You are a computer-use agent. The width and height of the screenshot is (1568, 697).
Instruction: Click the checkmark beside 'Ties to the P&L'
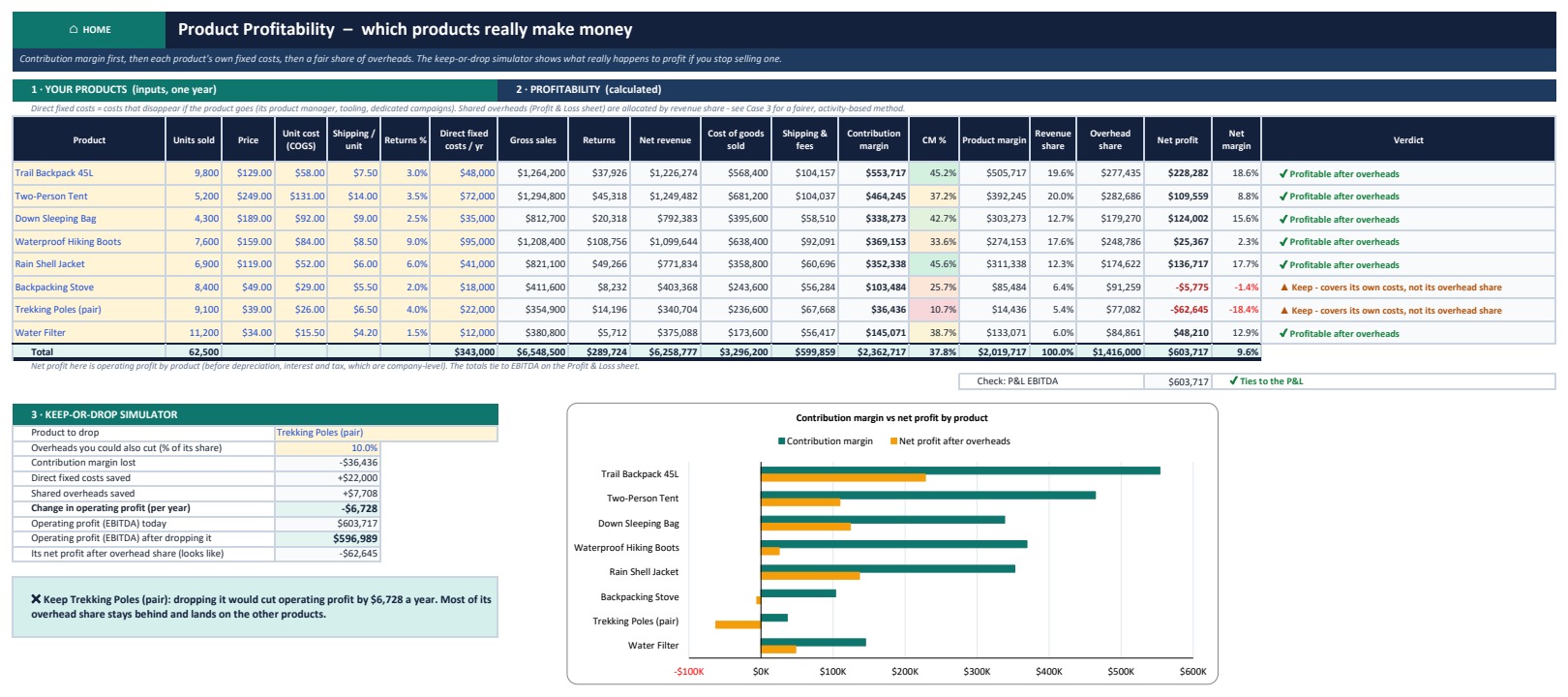(1234, 381)
